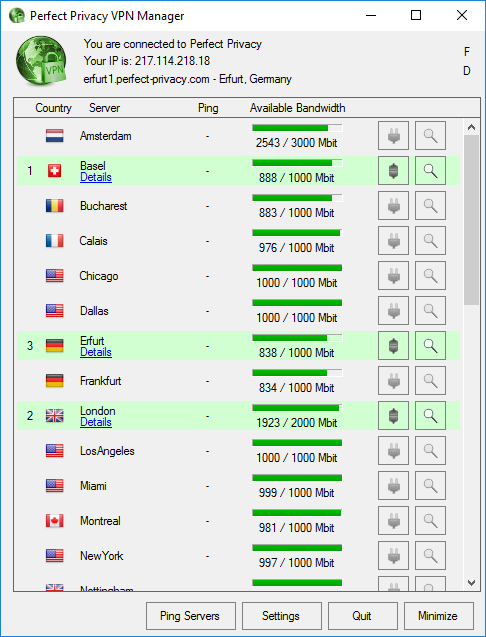The height and width of the screenshot is (637, 486).
Task: Open Details link under Basel
Action: tap(96, 178)
